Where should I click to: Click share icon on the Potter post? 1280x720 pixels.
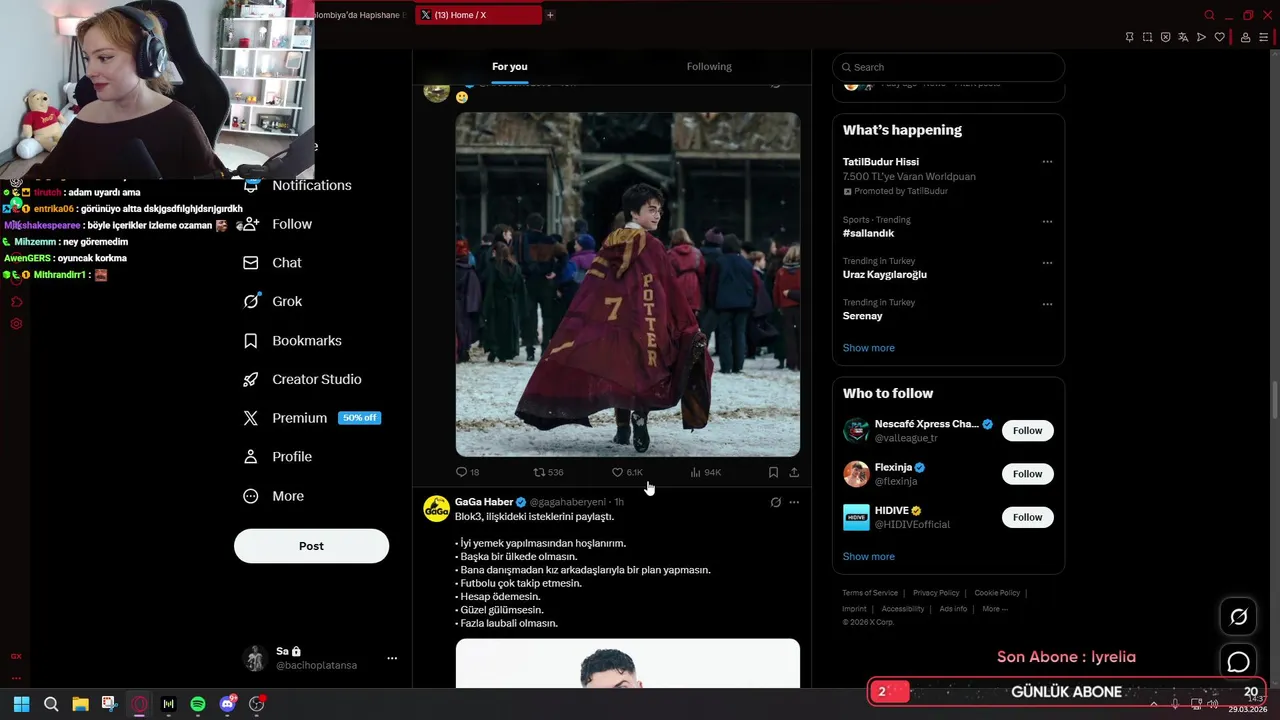coord(794,472)
